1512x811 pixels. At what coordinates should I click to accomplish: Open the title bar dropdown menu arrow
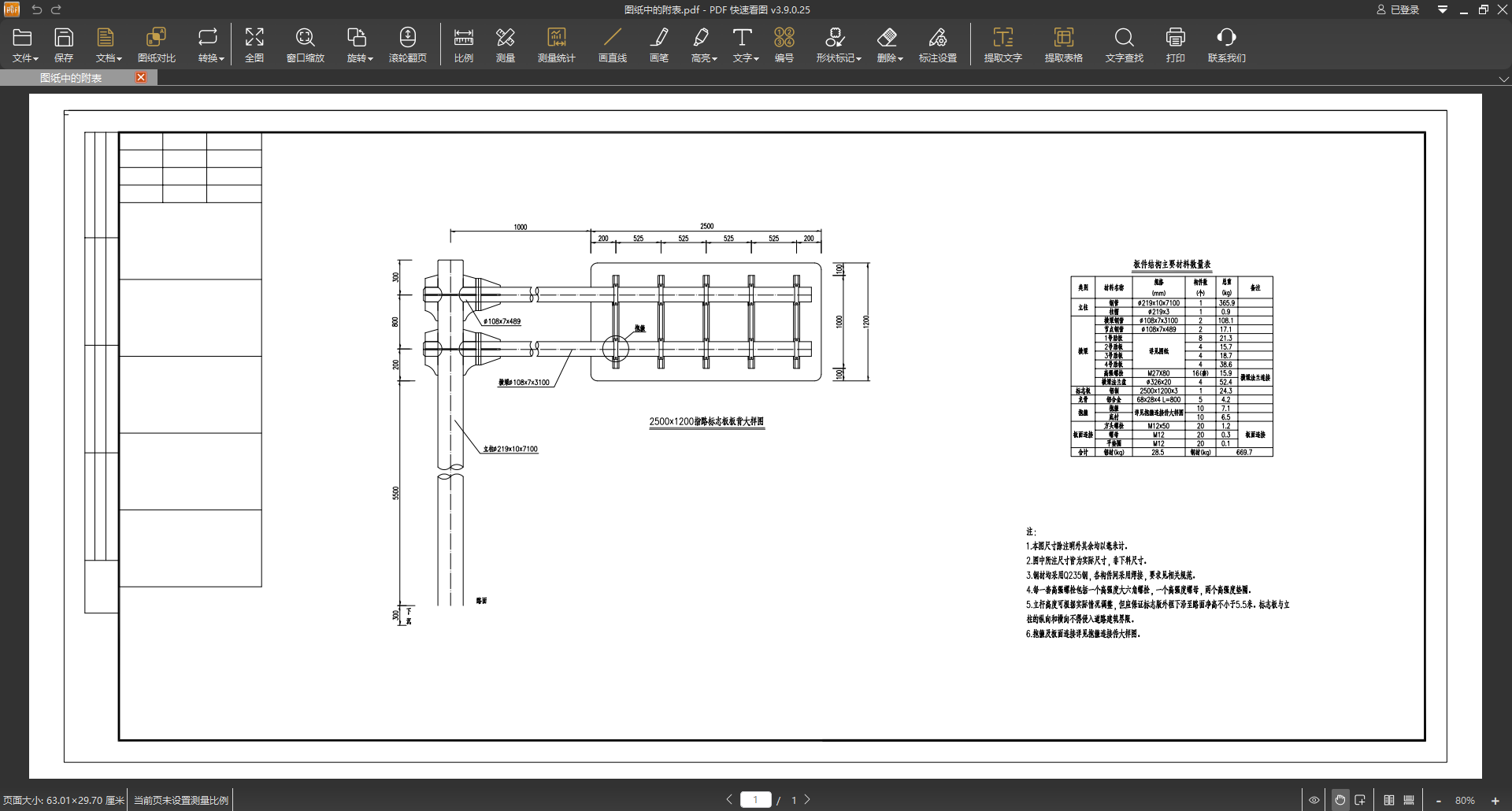coord(1443,9)
